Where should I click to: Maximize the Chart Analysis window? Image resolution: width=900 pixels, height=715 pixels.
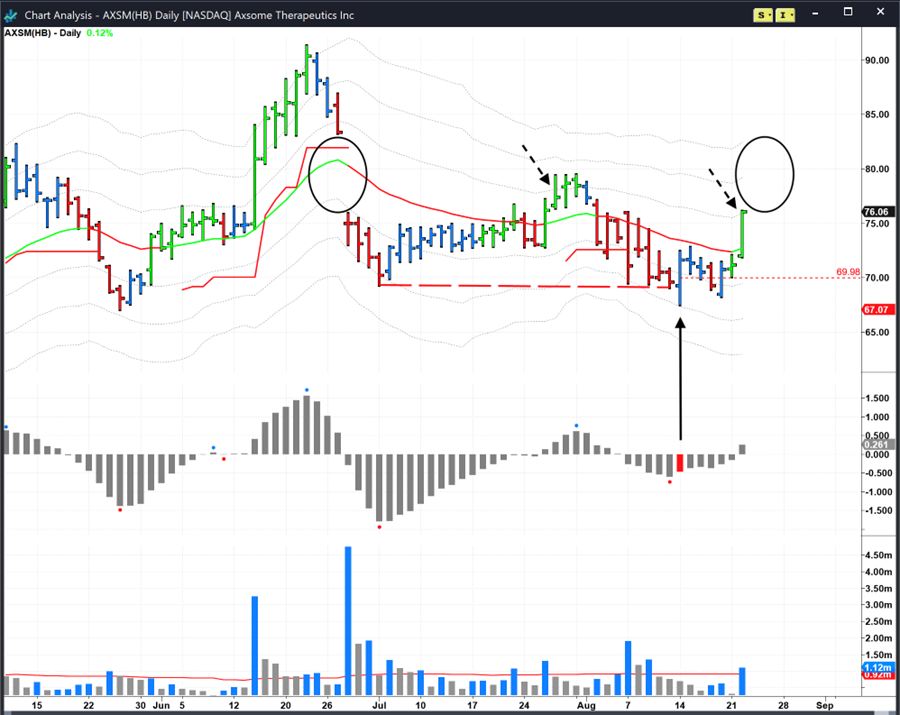pyautogui.click(x=851, y=14)
